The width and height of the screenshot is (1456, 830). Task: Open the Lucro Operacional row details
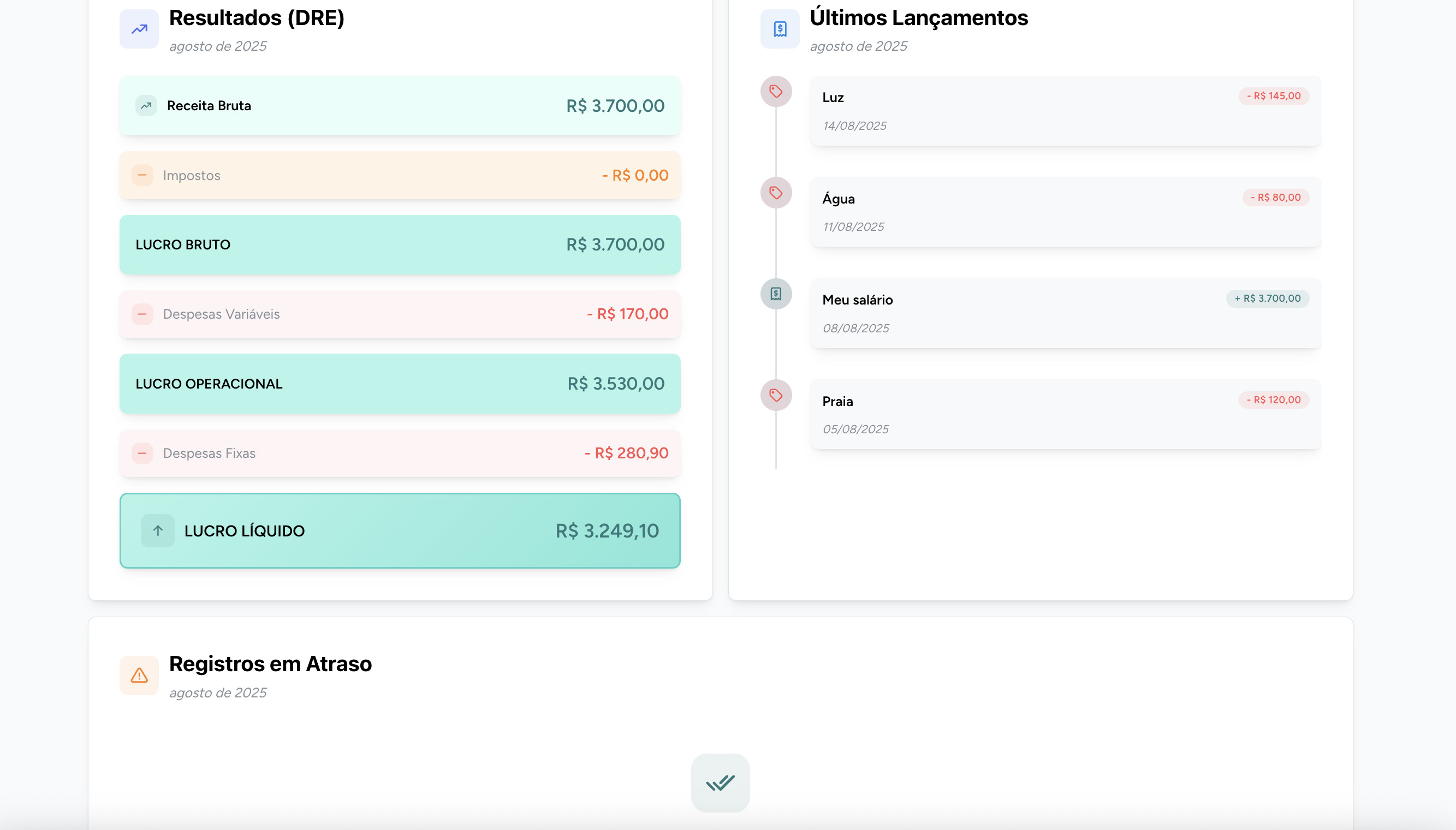(x=399, y=383)
